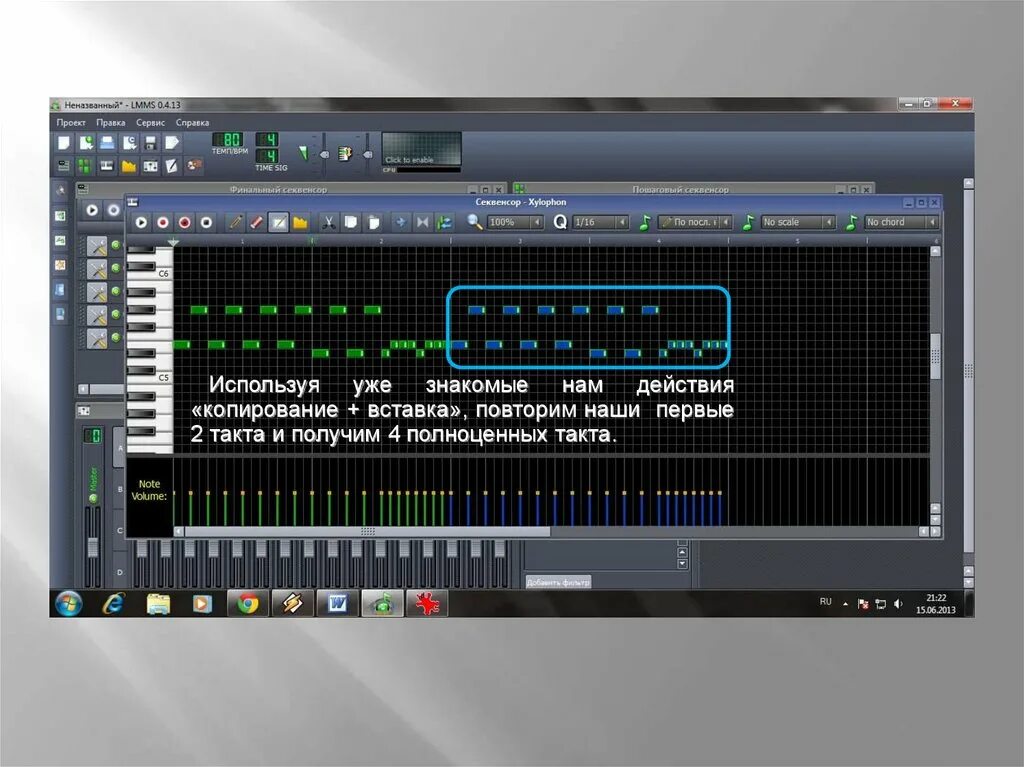Select the pencil draw tool in piano roll

pyautogui.click(x=235, y=222)
